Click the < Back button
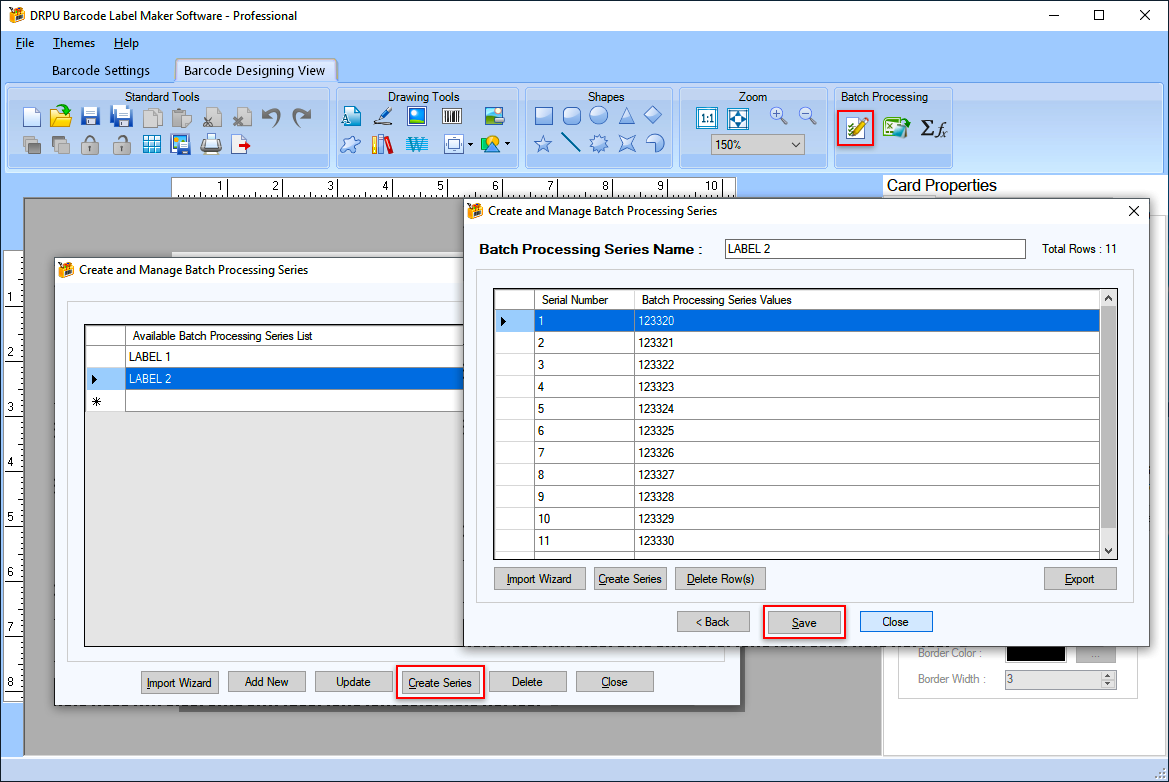Image resolution: width=1169 pixels, height=782 pixels. (x=713, y=622)
